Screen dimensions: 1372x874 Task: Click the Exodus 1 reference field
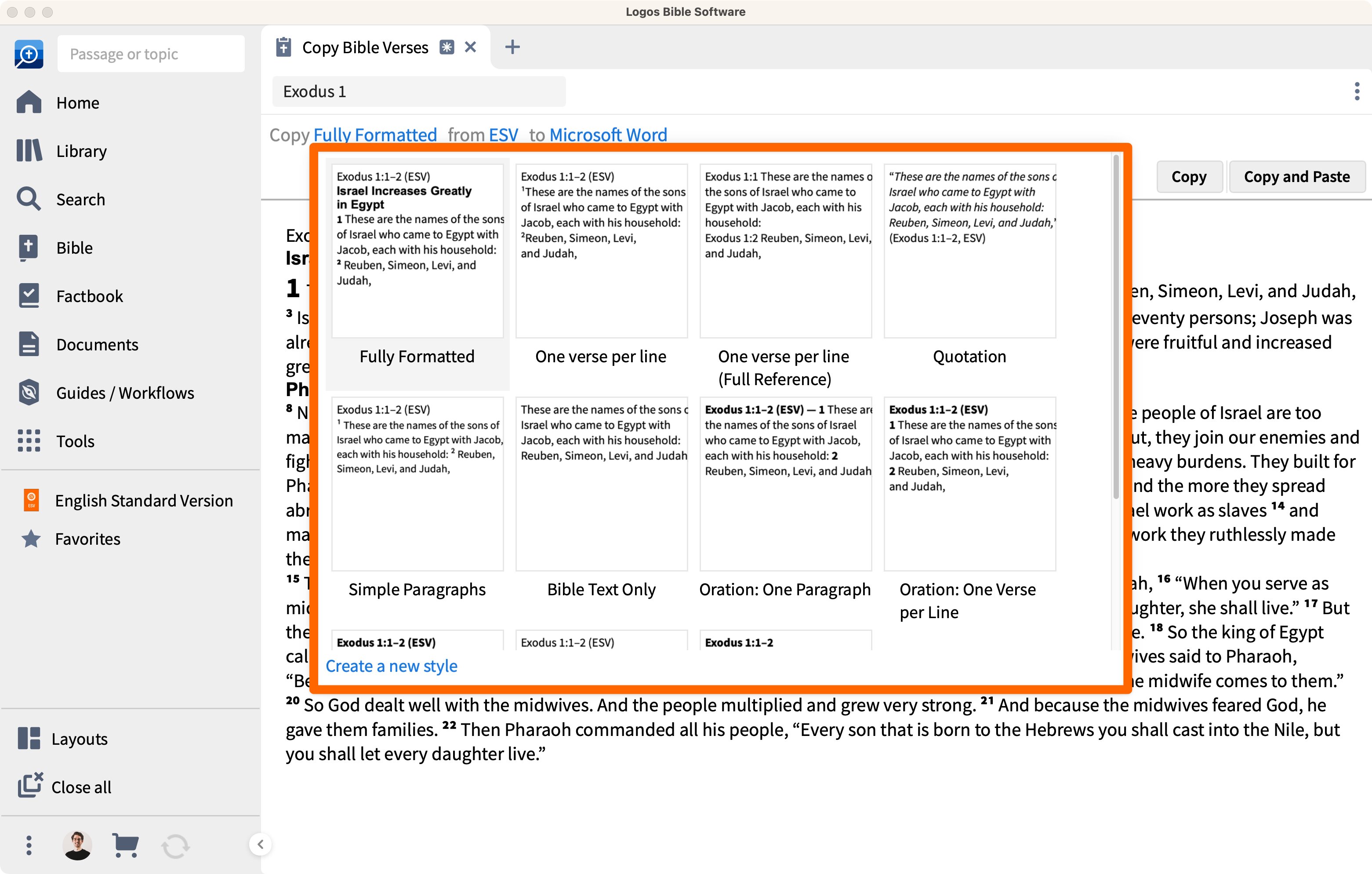point(419,91)
